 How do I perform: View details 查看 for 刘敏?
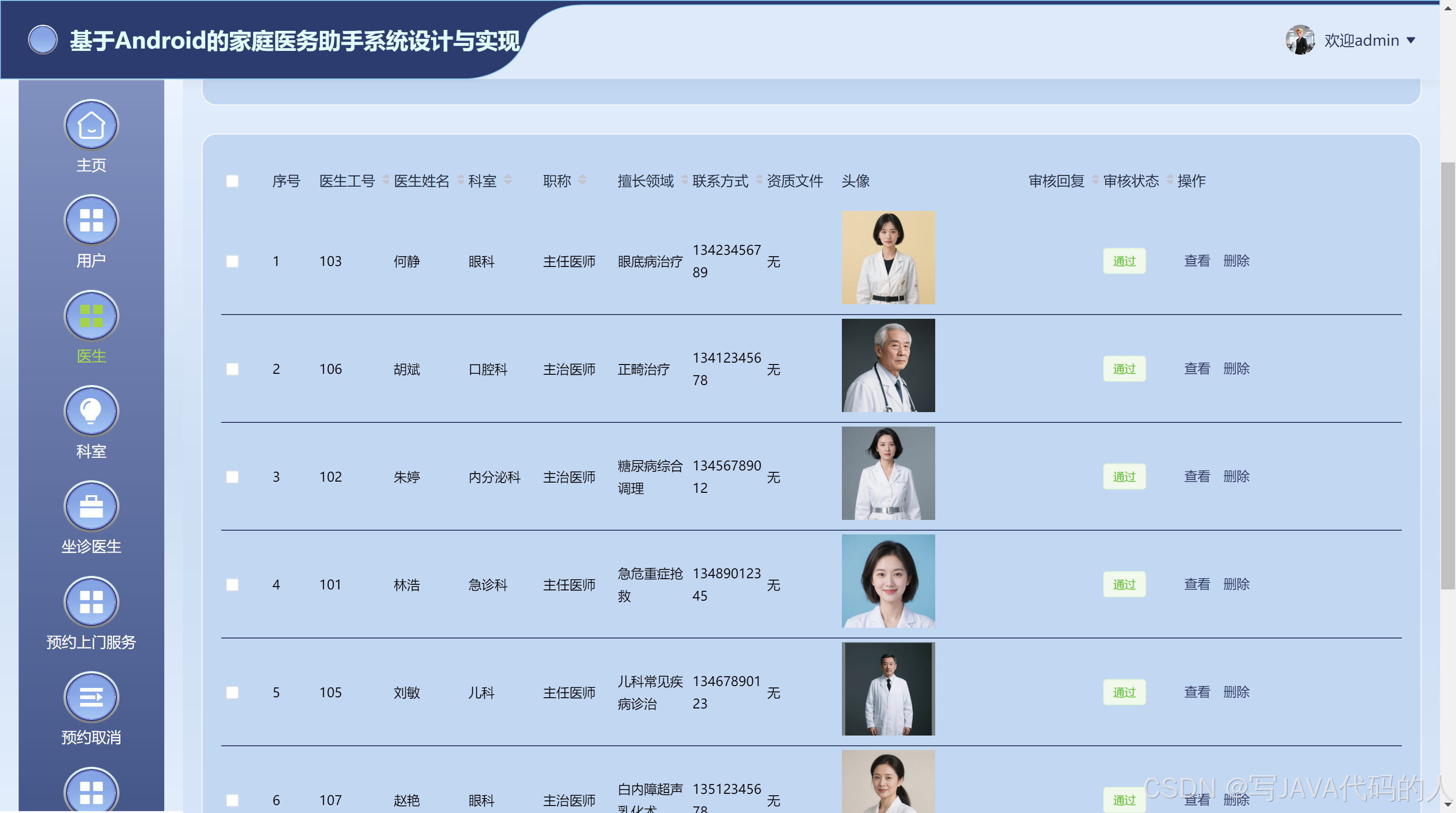pyautogui.click(x=1197, y=692)
